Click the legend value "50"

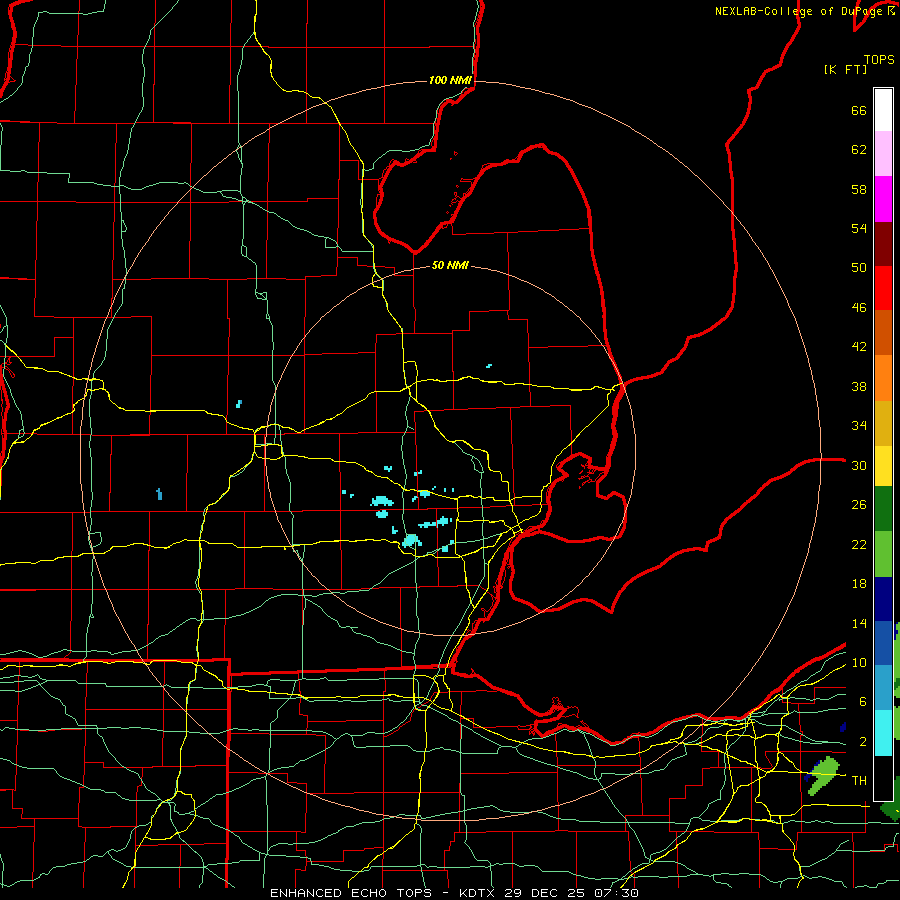pos(859,267)
